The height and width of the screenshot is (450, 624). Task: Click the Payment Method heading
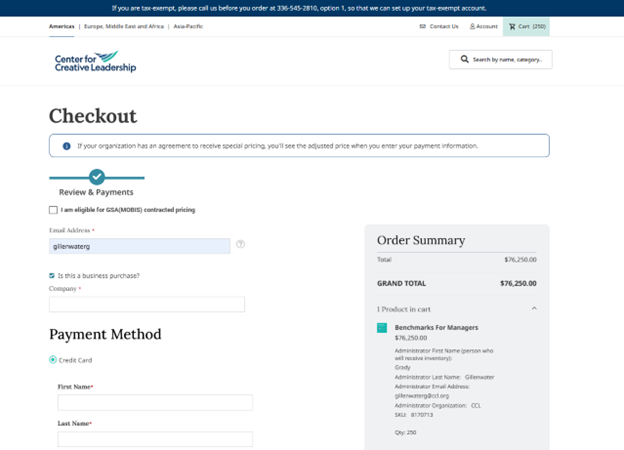(x=105, y=334)
